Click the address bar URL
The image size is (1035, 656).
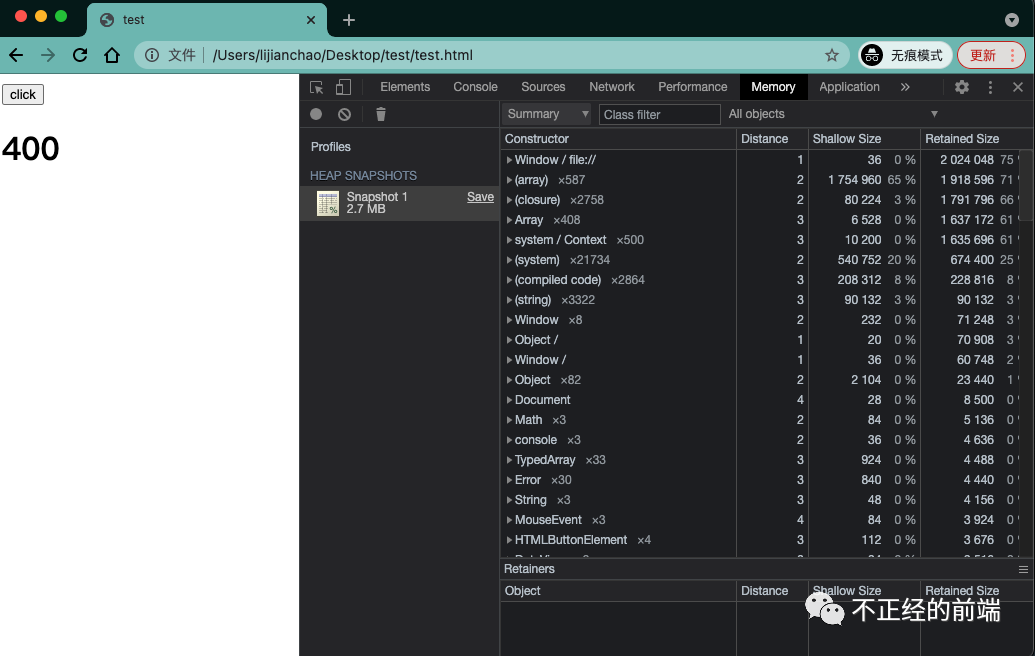coord(343,55)
